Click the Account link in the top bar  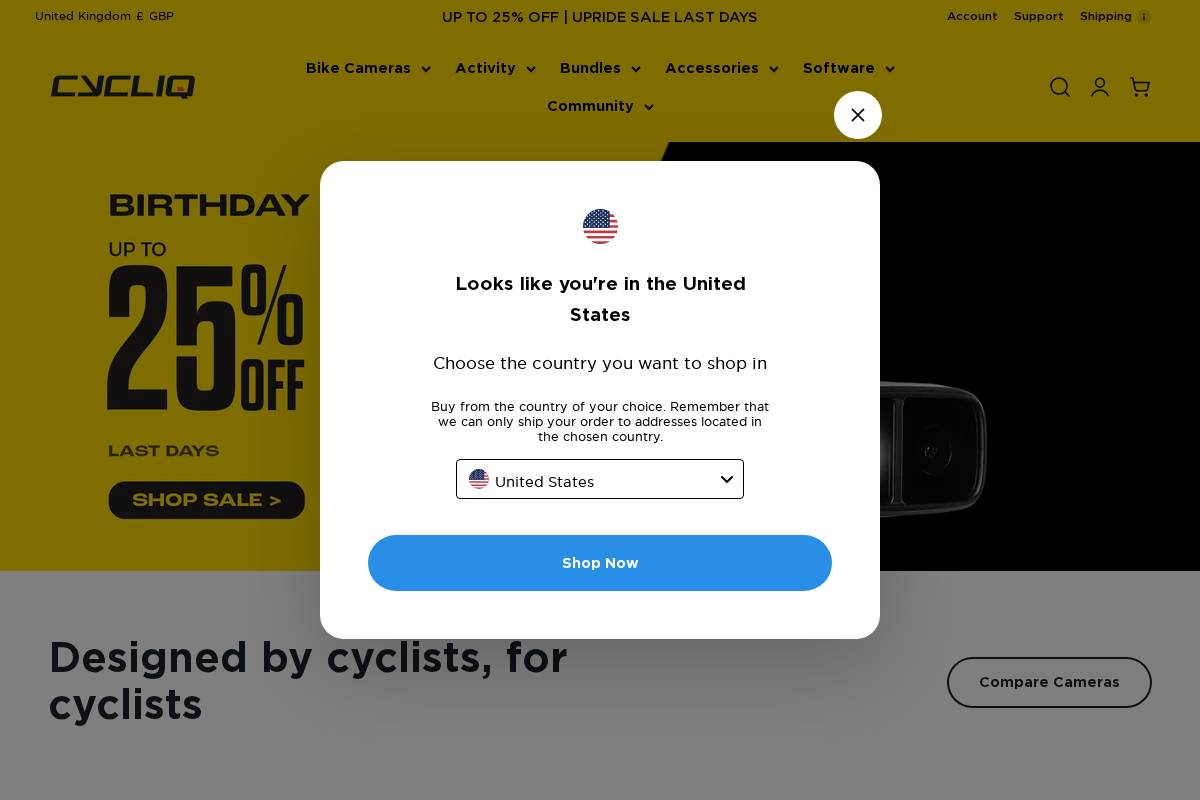(x=972, y=16)
